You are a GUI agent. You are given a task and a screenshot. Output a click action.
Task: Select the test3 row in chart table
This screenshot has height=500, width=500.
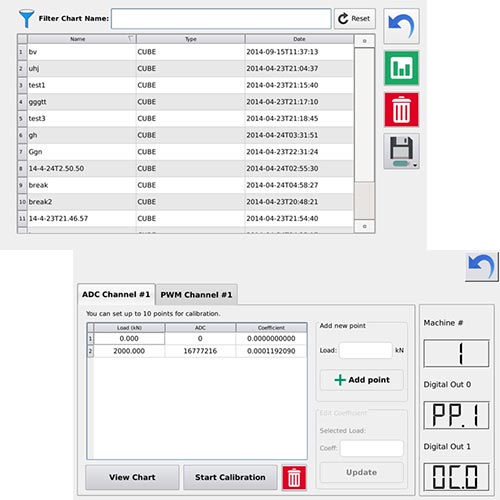tap(185, 118)
